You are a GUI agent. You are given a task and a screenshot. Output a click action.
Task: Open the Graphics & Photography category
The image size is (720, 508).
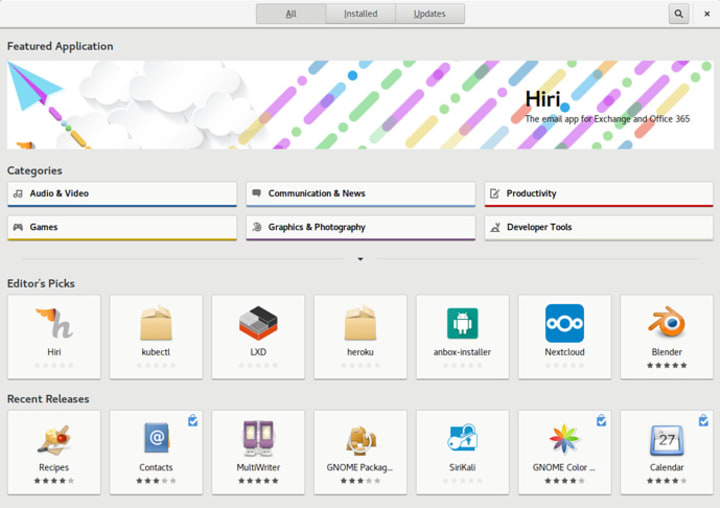point(360,228)
